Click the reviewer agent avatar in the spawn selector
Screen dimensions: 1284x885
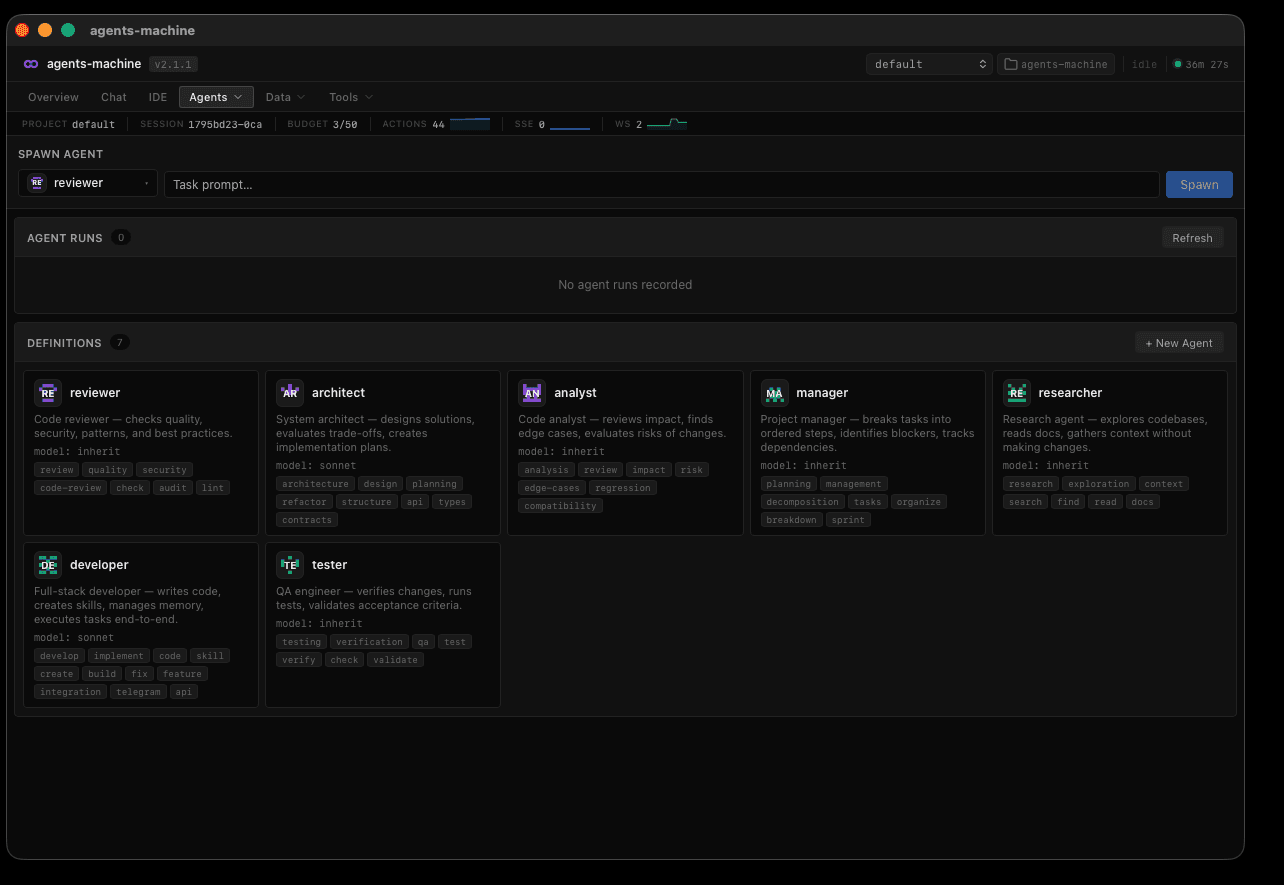click(x=37, y=183)
